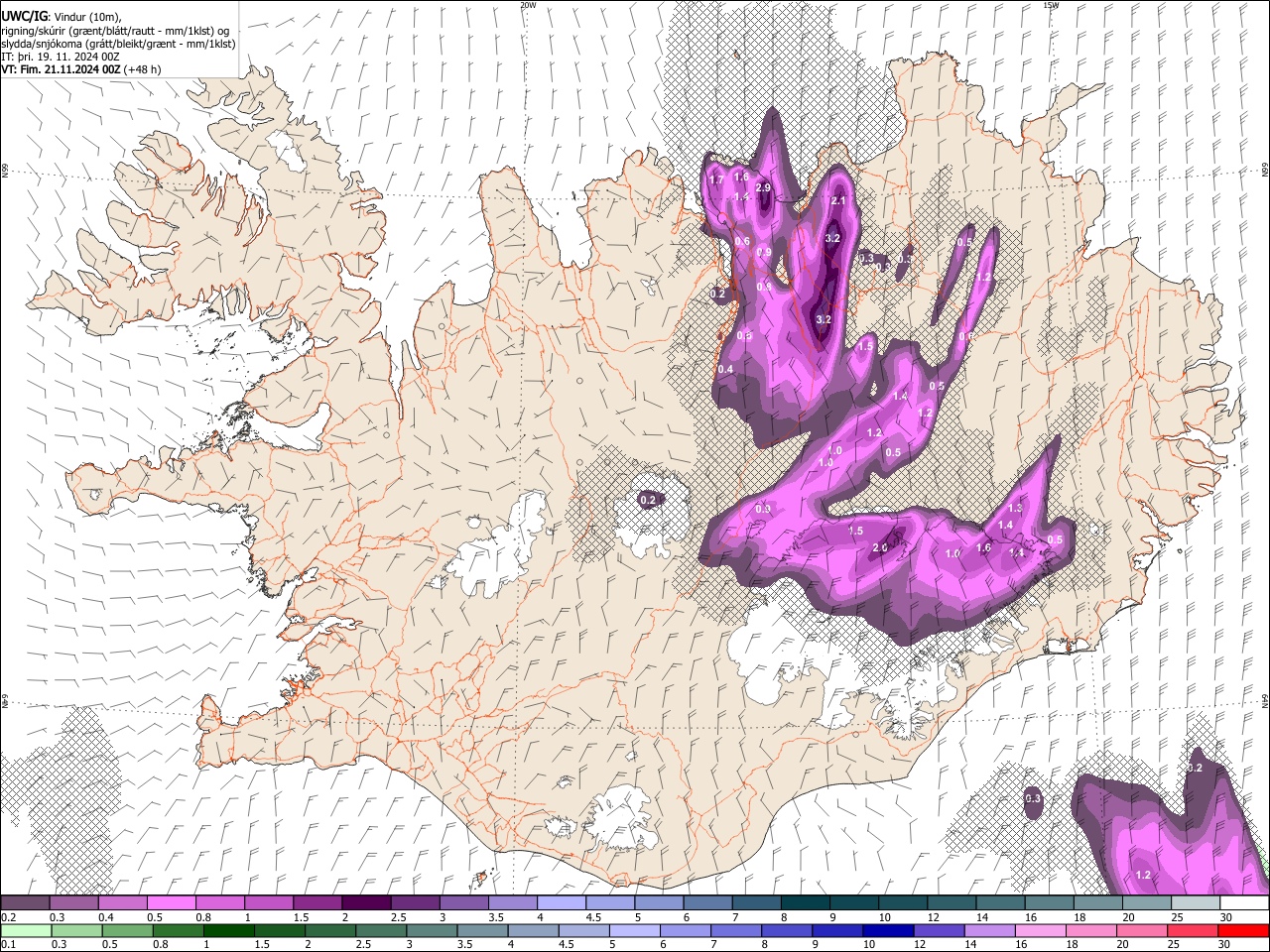Click the init time 'IT: þri. 19. 11. 2024 00Z' line
Screen dimensions: 1270x952
click(x=61, y=57)
